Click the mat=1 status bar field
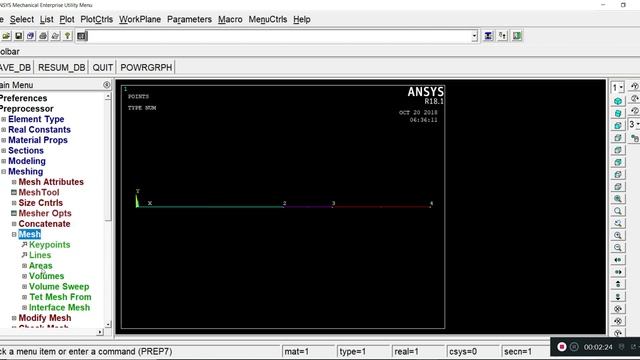Viewport: 640px width, 360px height. click(308, 351)
